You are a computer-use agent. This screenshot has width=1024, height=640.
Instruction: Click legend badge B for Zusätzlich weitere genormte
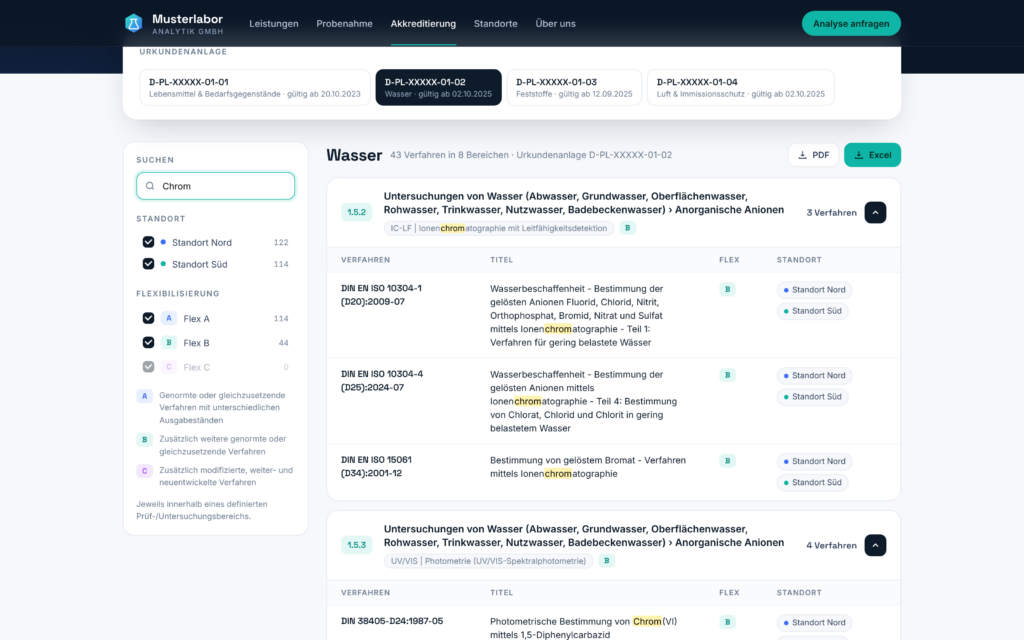[x=144, y=440]
